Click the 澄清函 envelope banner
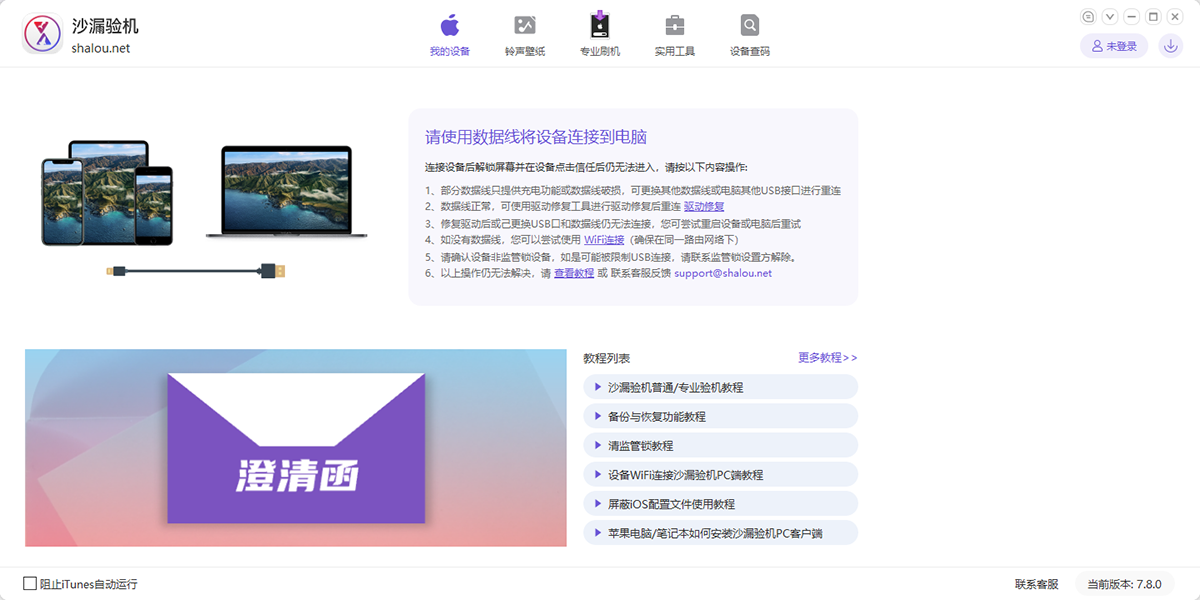This screenshot has height=600, width=1200. click(x=296, y=448)
